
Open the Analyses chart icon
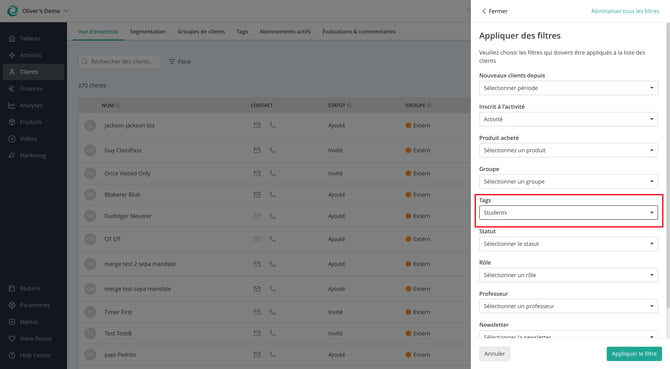pos(12,105)
